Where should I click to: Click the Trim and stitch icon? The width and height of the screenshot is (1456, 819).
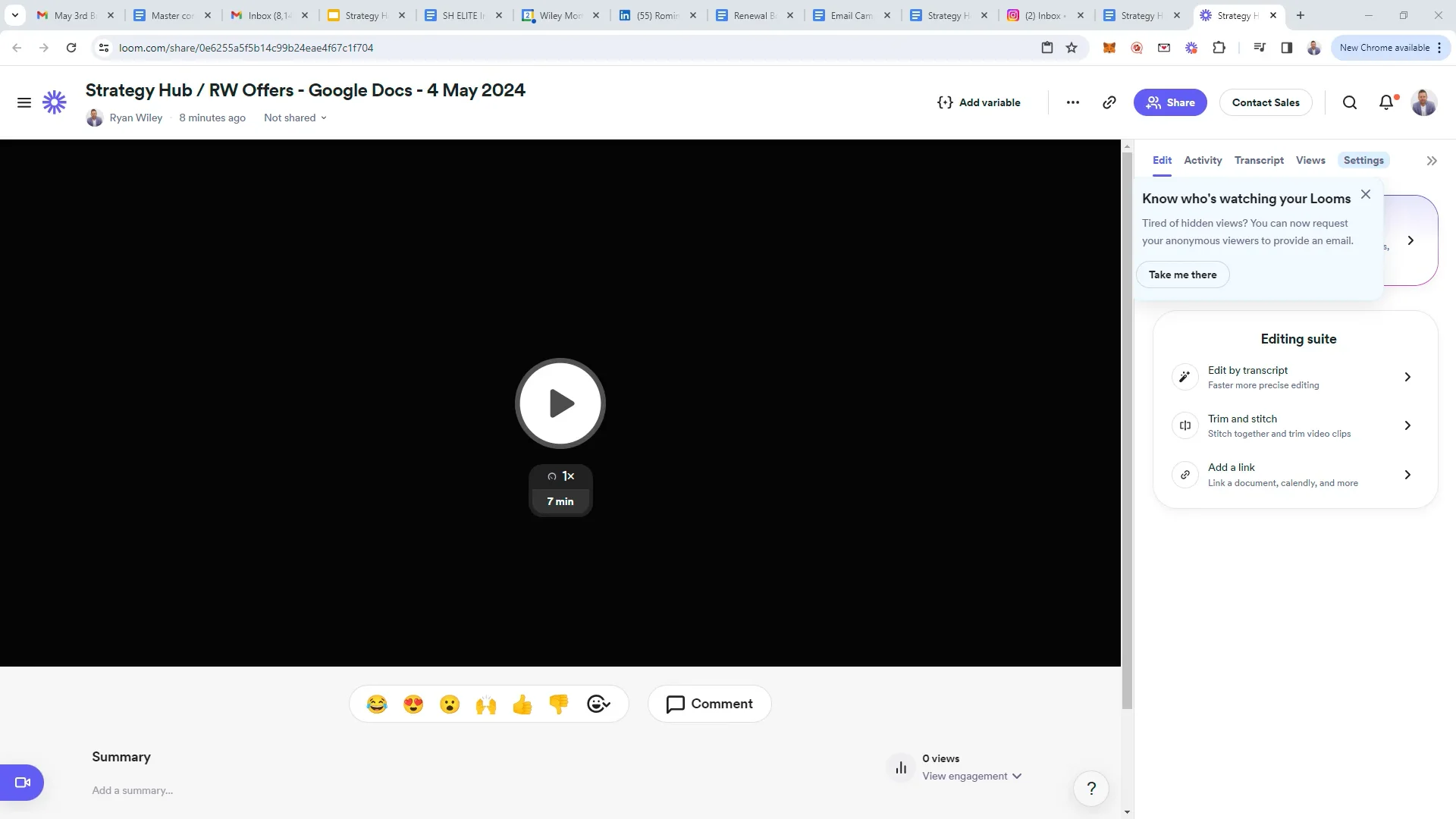tap(1185, 425)
